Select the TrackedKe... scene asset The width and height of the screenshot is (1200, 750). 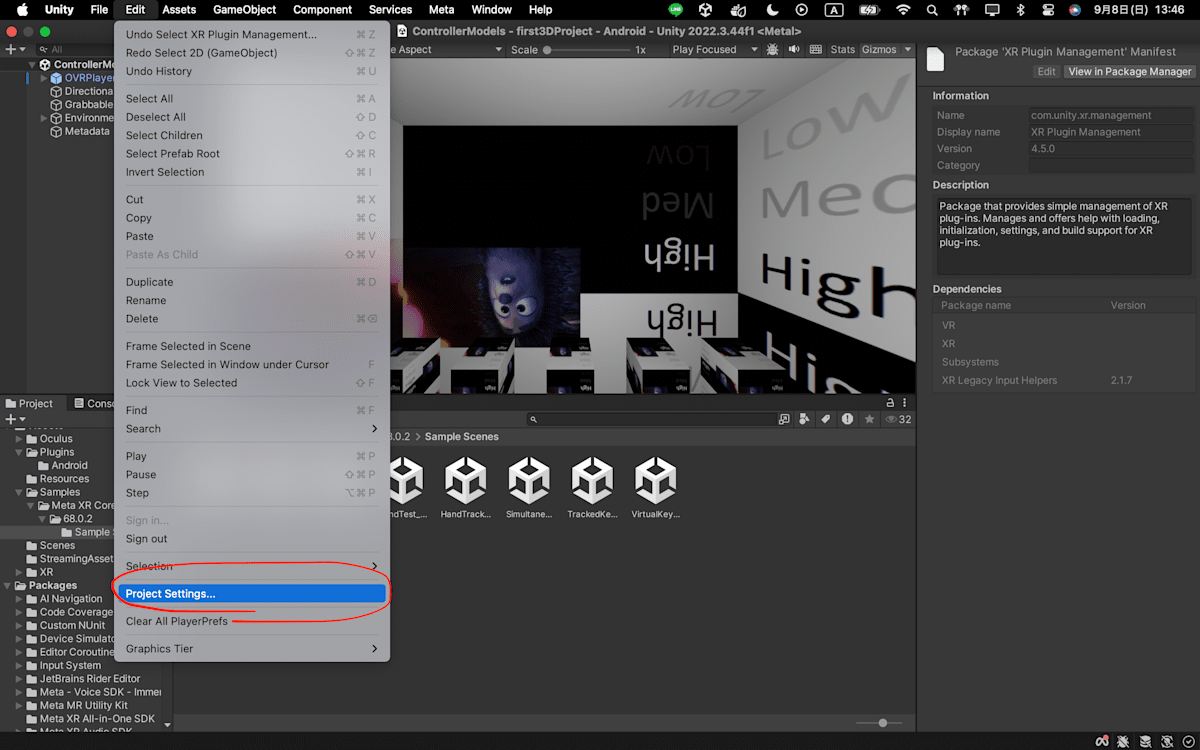[592, 489]
